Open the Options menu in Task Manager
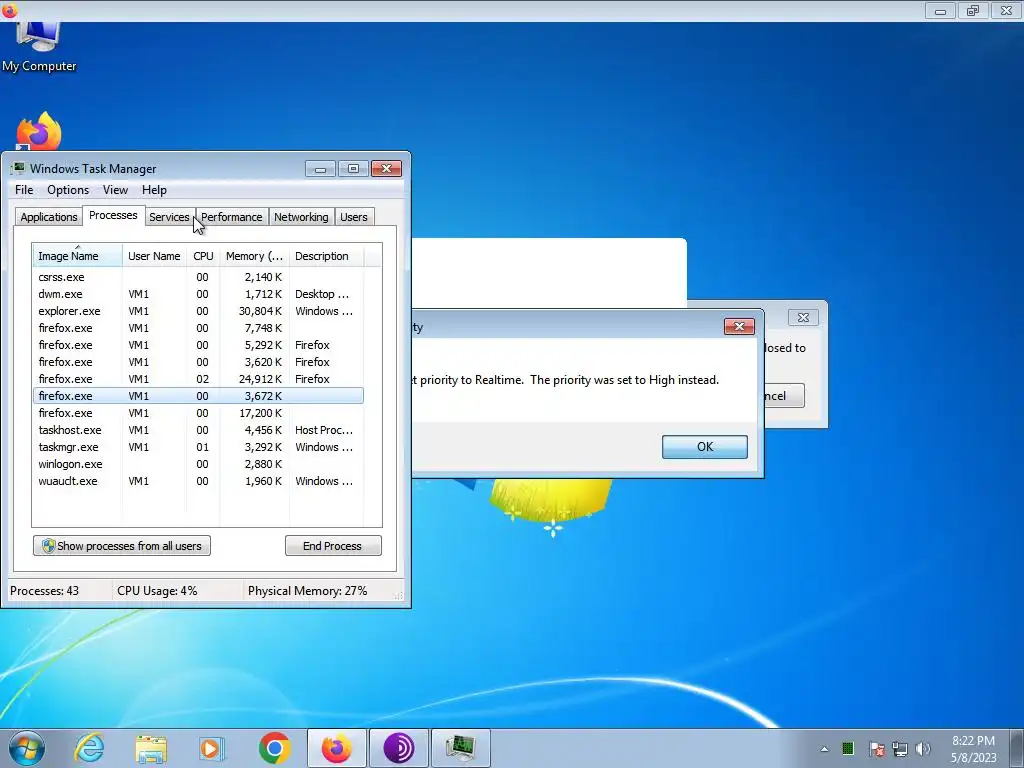 (x=68, y=190)
